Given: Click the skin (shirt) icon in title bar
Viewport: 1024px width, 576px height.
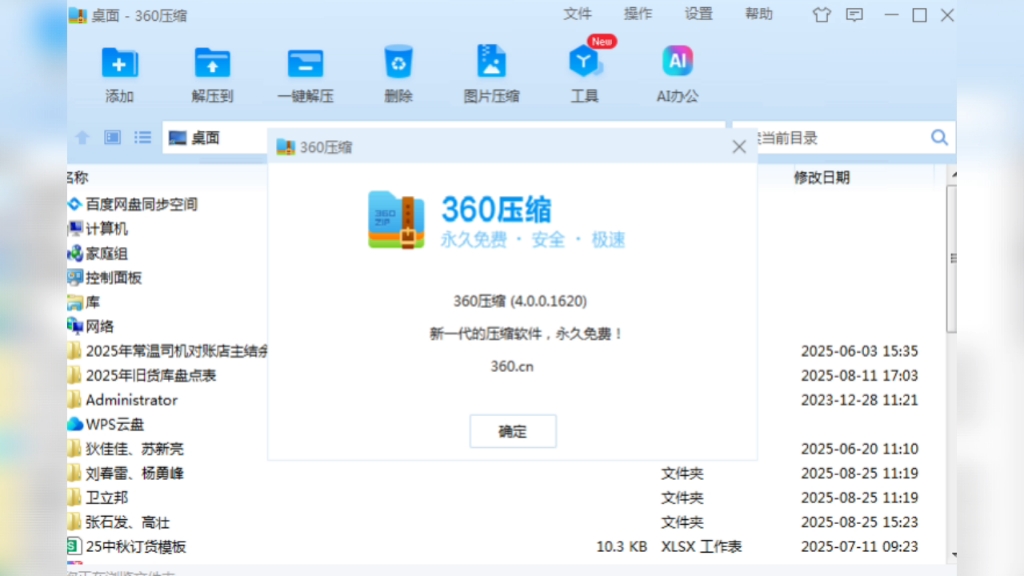Looking at the screenshot, I should tap(822, 14).
